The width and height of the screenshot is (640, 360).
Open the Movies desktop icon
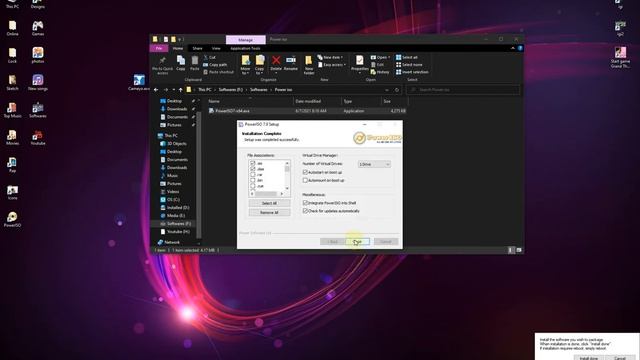[12, 138]
